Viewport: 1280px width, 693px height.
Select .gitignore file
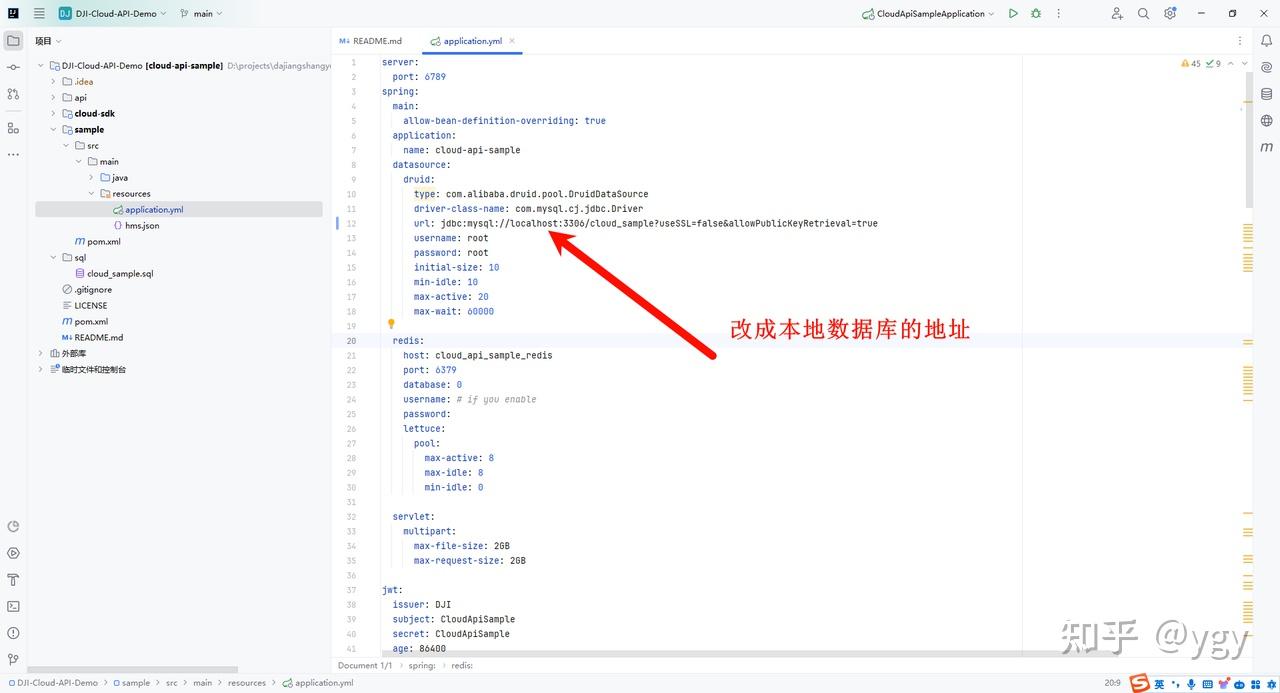point(86,290)
